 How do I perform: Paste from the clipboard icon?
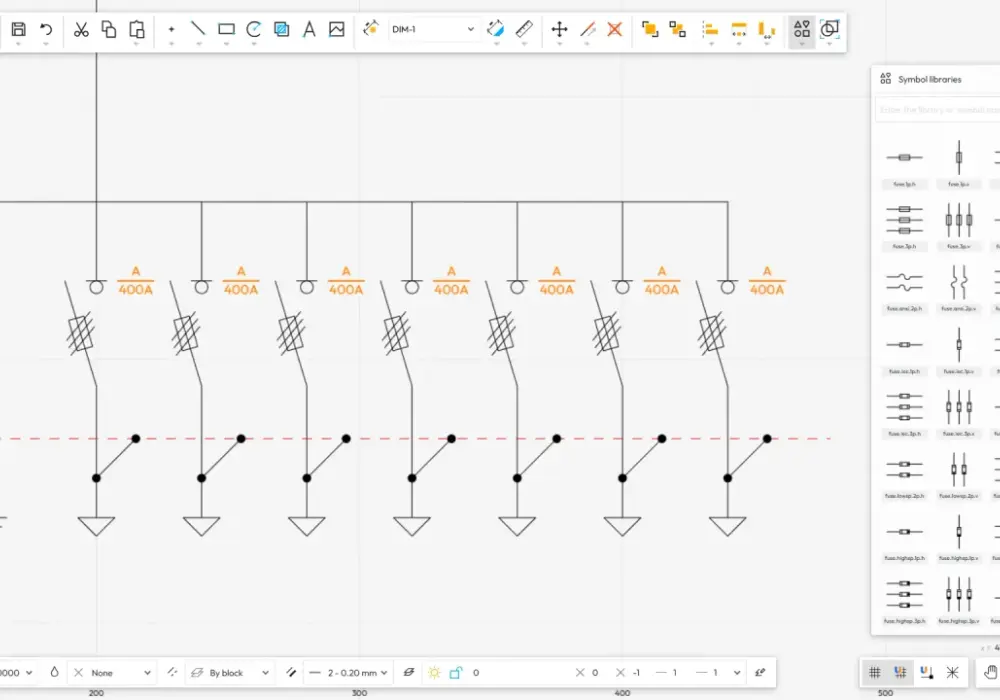pos(136,29)
